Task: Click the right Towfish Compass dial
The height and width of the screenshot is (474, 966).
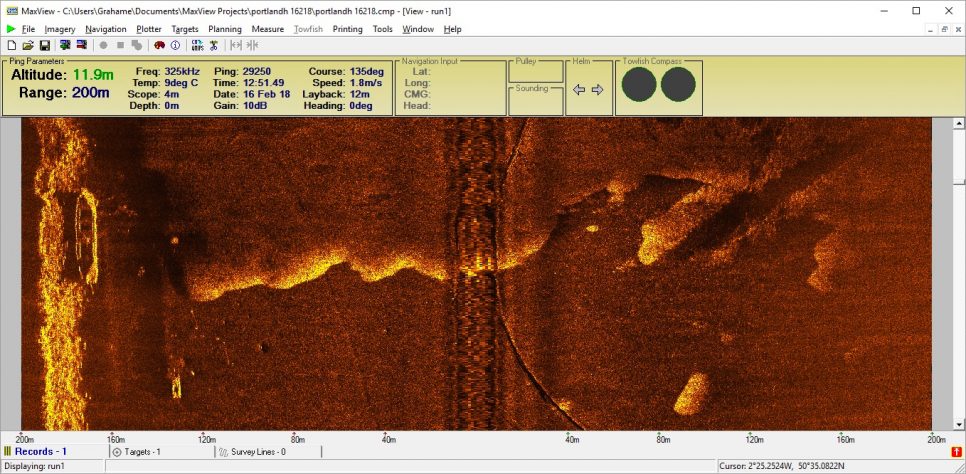Action: coord(678,84)
